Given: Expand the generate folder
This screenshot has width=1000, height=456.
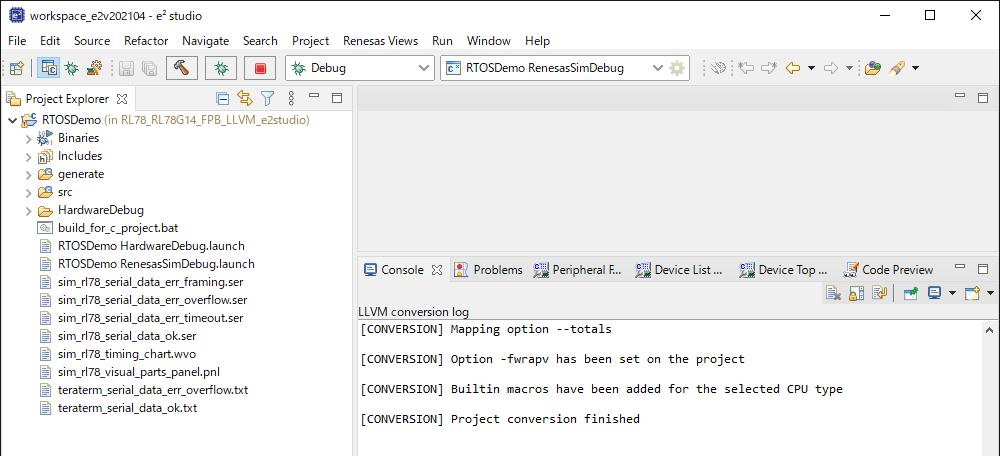Looking at the screenshot, I should 29,174.
